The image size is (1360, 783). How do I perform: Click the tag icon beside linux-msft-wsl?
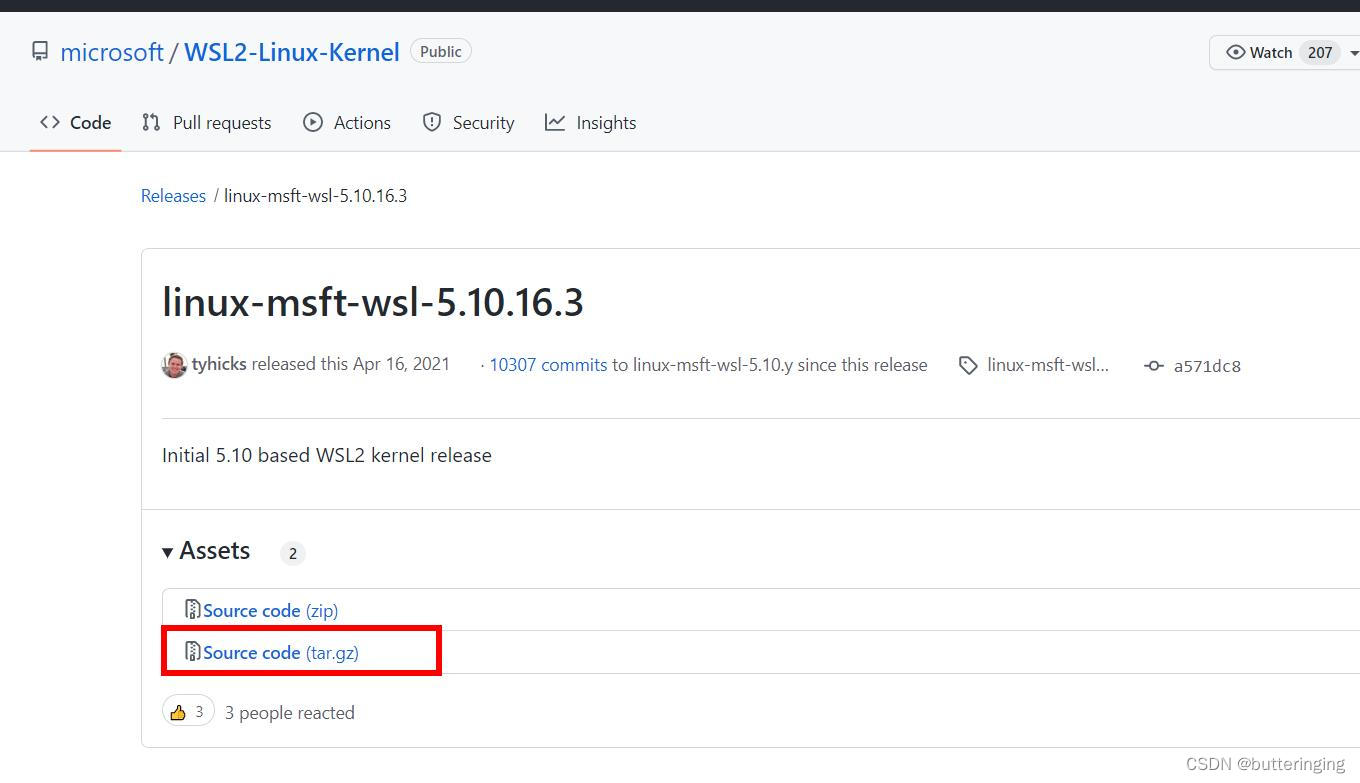[x=968, y=365]
